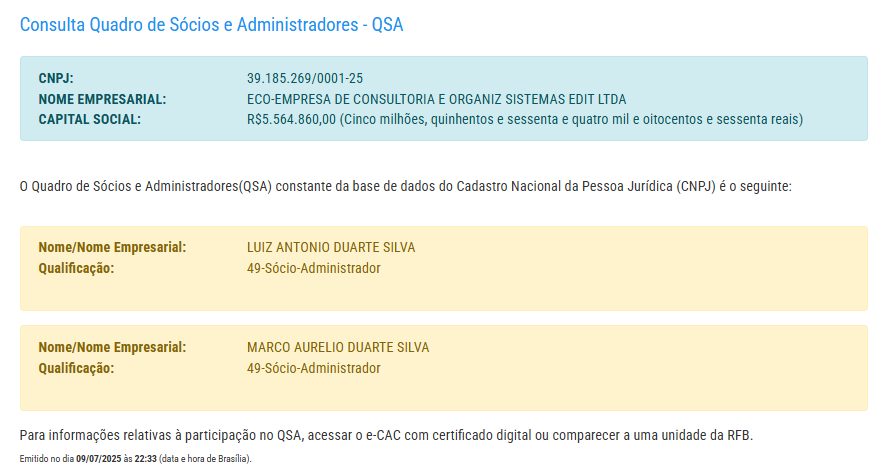
Task: Click Marco Aurelio's 49-Sócio-Administrador qualification
Action: [x=313, y=368]
